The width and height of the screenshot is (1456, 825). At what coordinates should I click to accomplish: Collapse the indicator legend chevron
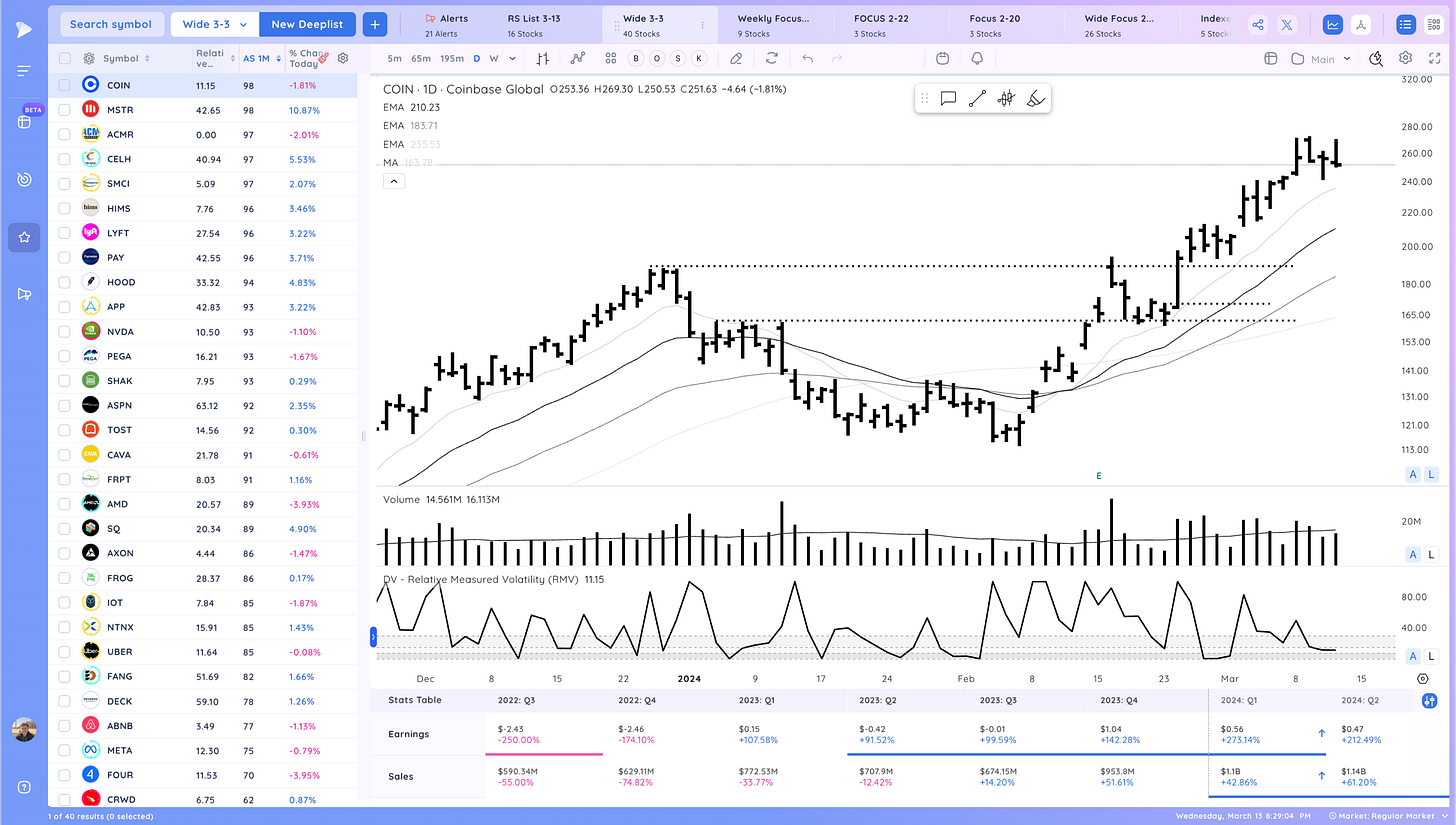(393, 181)
